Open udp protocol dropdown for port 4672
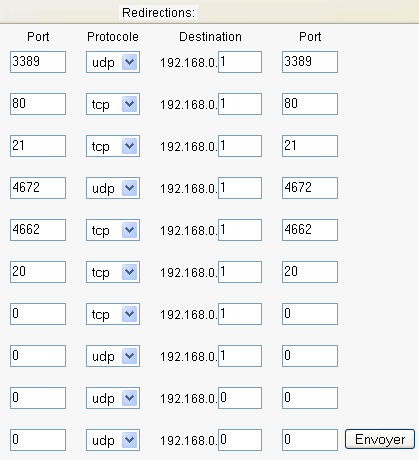This screenshot has height=460, width=419. (x=113, y=188)
